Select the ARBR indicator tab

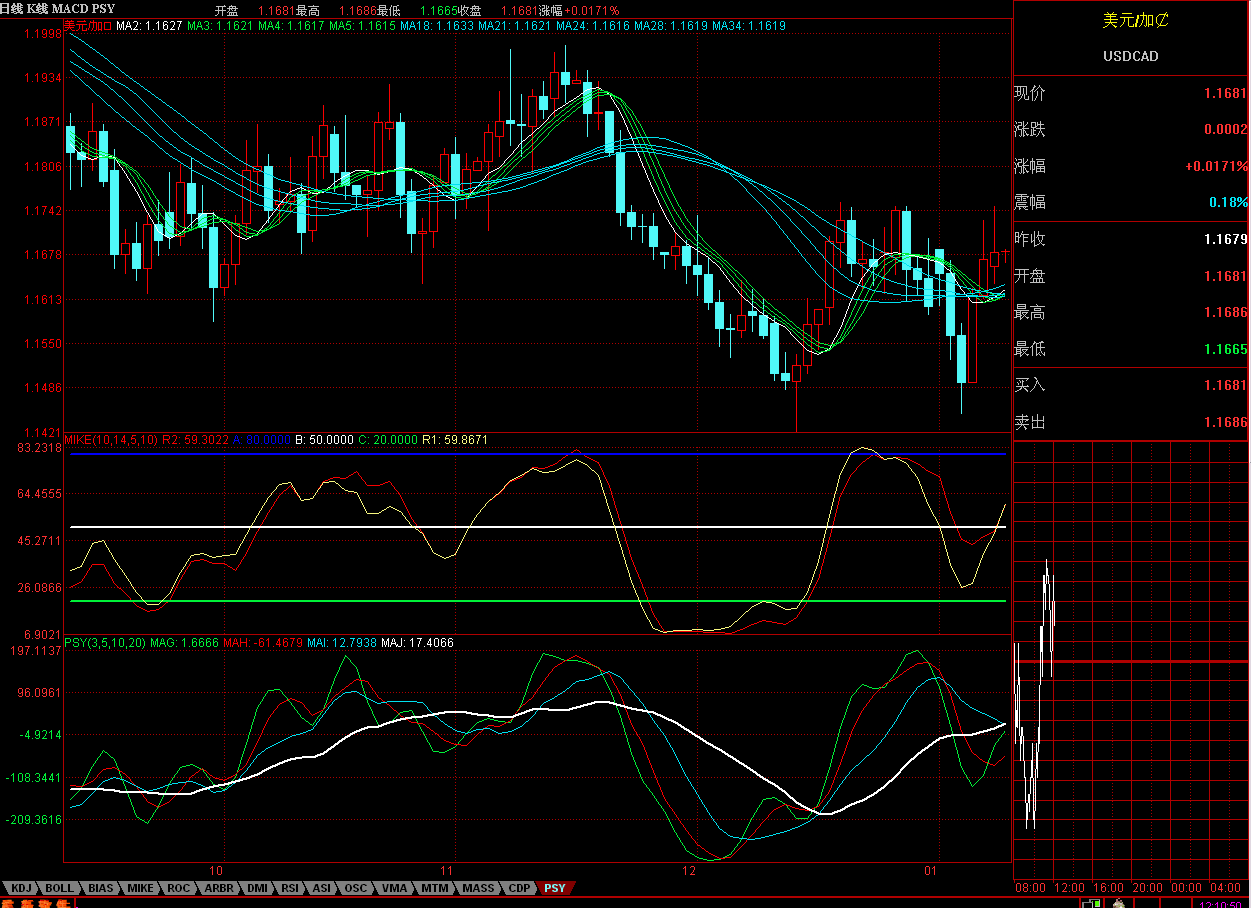pyautogui.click(x=218, y=888)
